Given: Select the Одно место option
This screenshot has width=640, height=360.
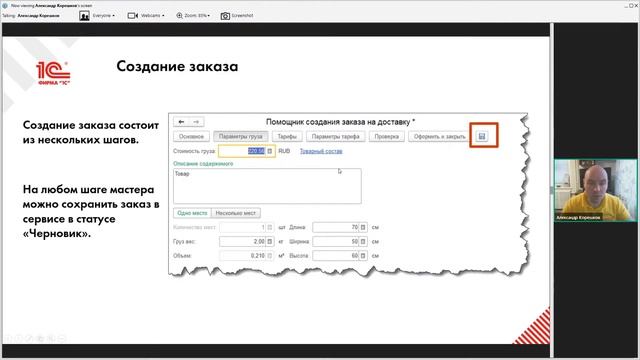Looking at the screenshot, I should coord(192,213).
